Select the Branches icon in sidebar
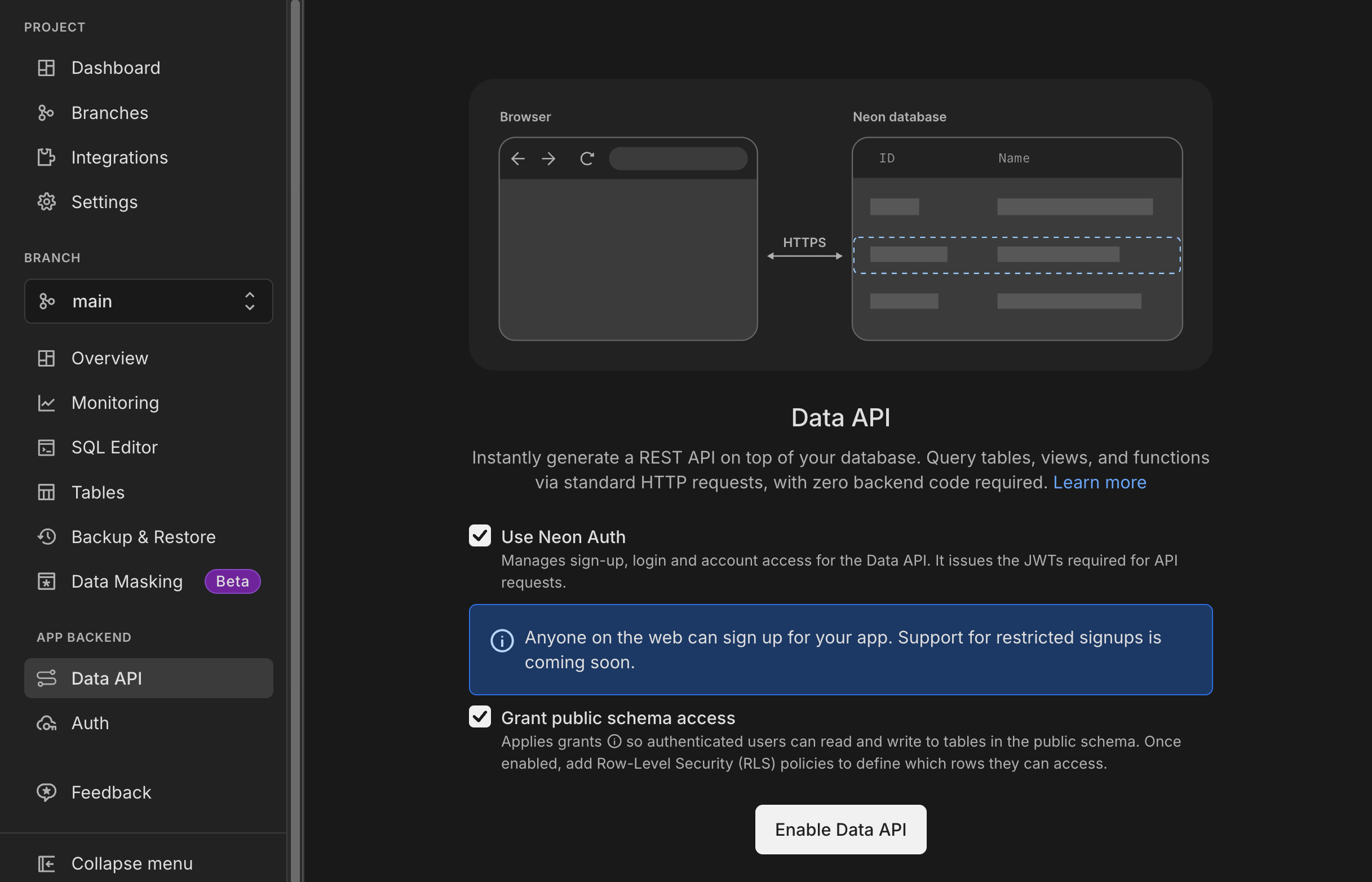The image size is (1372, 882). [x=46, y=112]
